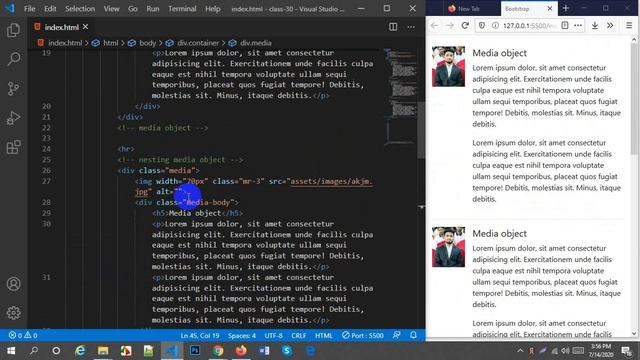This screenshot has height=360, width=640.
Task: Open the notifications bell in the status bar
Action: [413, 335]
